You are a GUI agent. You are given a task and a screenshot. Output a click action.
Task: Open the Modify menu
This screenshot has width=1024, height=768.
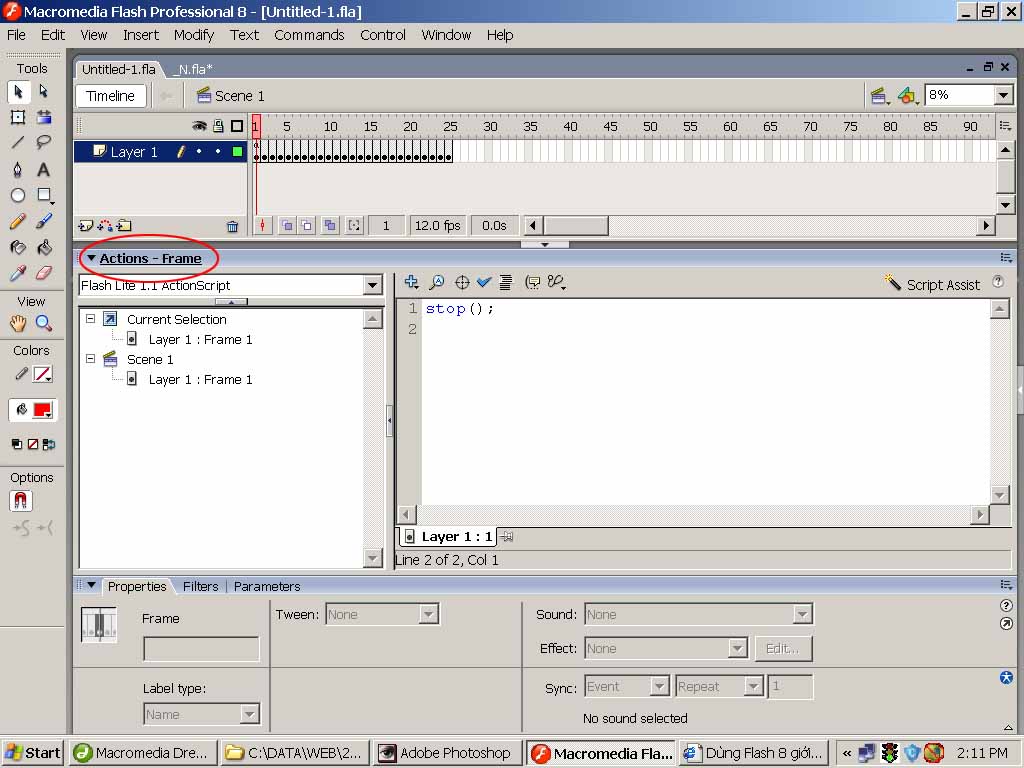[x=194, y=35]
